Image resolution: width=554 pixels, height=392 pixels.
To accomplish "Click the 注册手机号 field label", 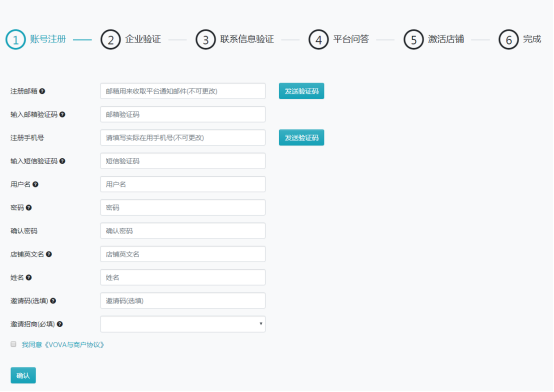I will (x=27, y=138).
